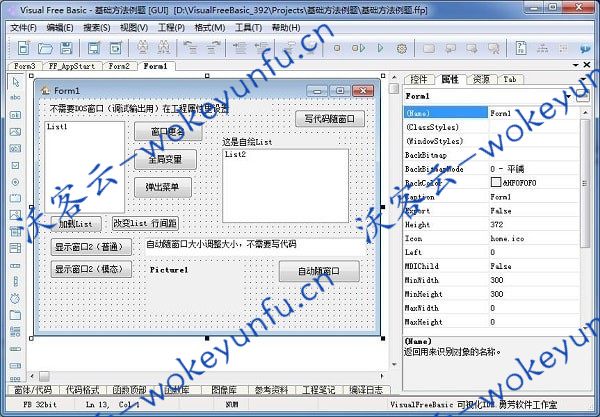The height and width of the screenshot is (417, 600).
Task: Open the 窗体/代码 bottom tab
Action: tap(33, 390)
